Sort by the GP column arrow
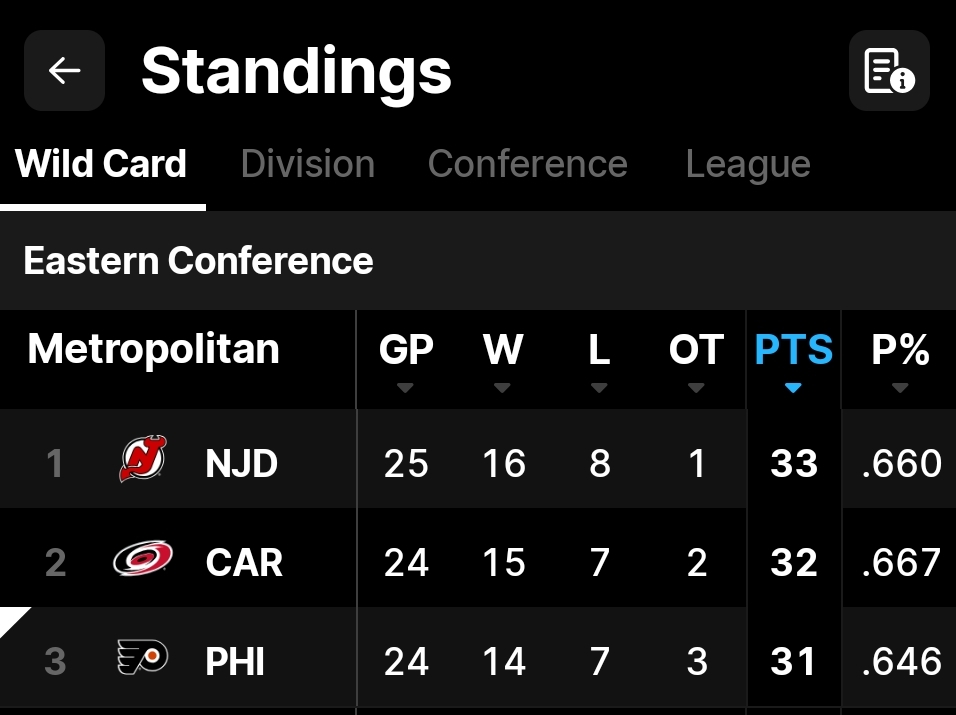The image size is (956, 715). pyautogui.click(x=405, y=388)
